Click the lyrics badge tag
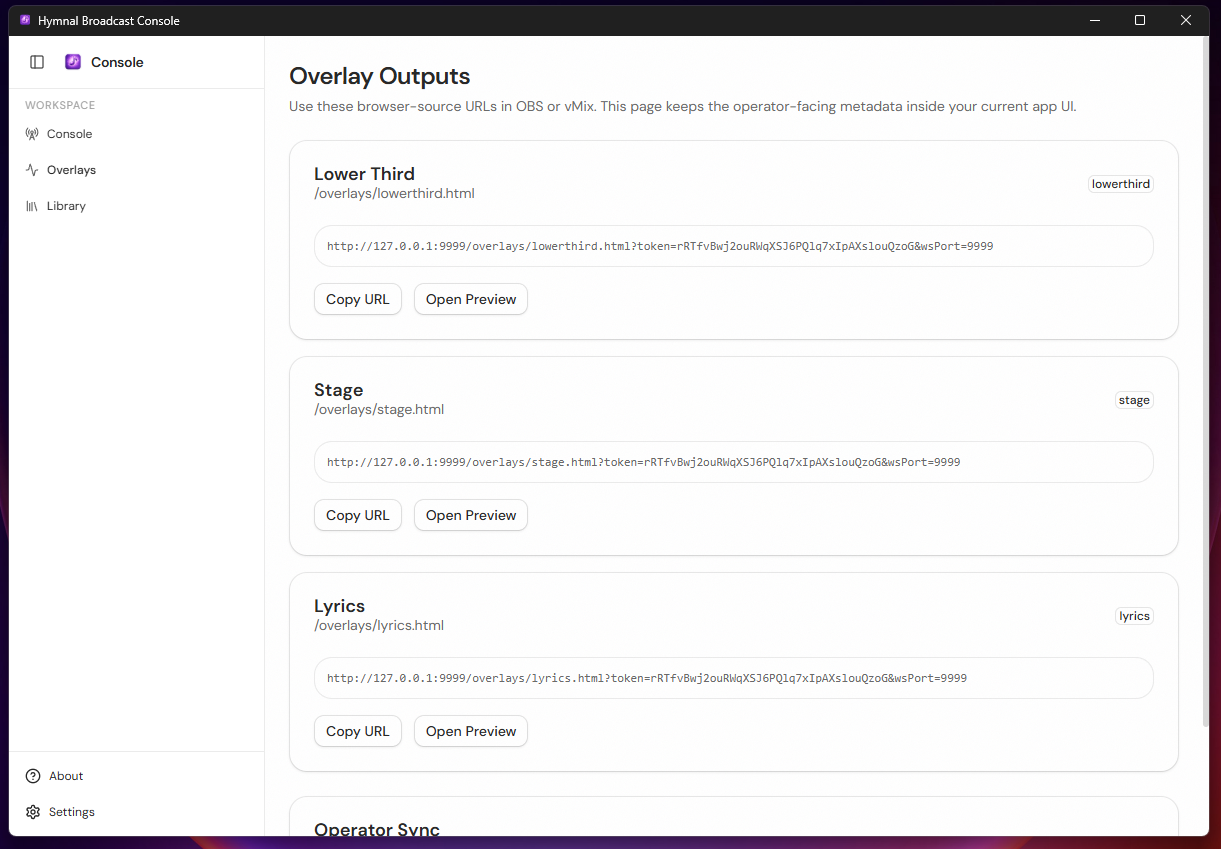This screenshot has height=849, width=1221. (x=1134, y=616)
